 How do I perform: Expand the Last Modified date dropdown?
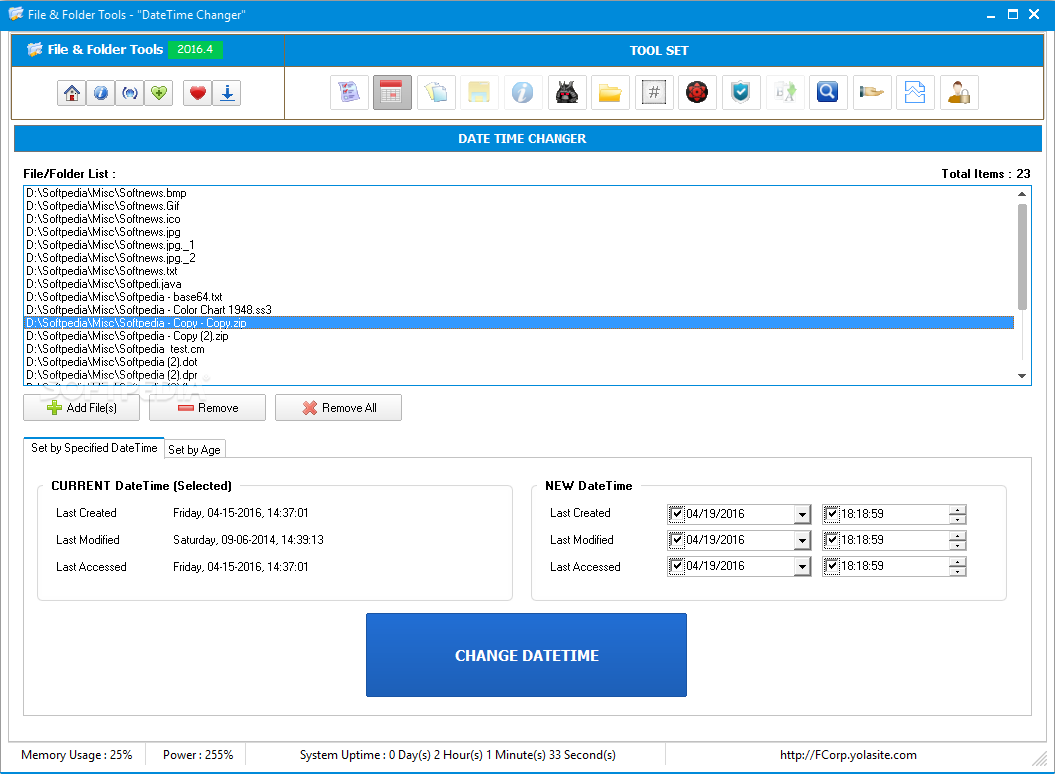click(x=802, y=540)
